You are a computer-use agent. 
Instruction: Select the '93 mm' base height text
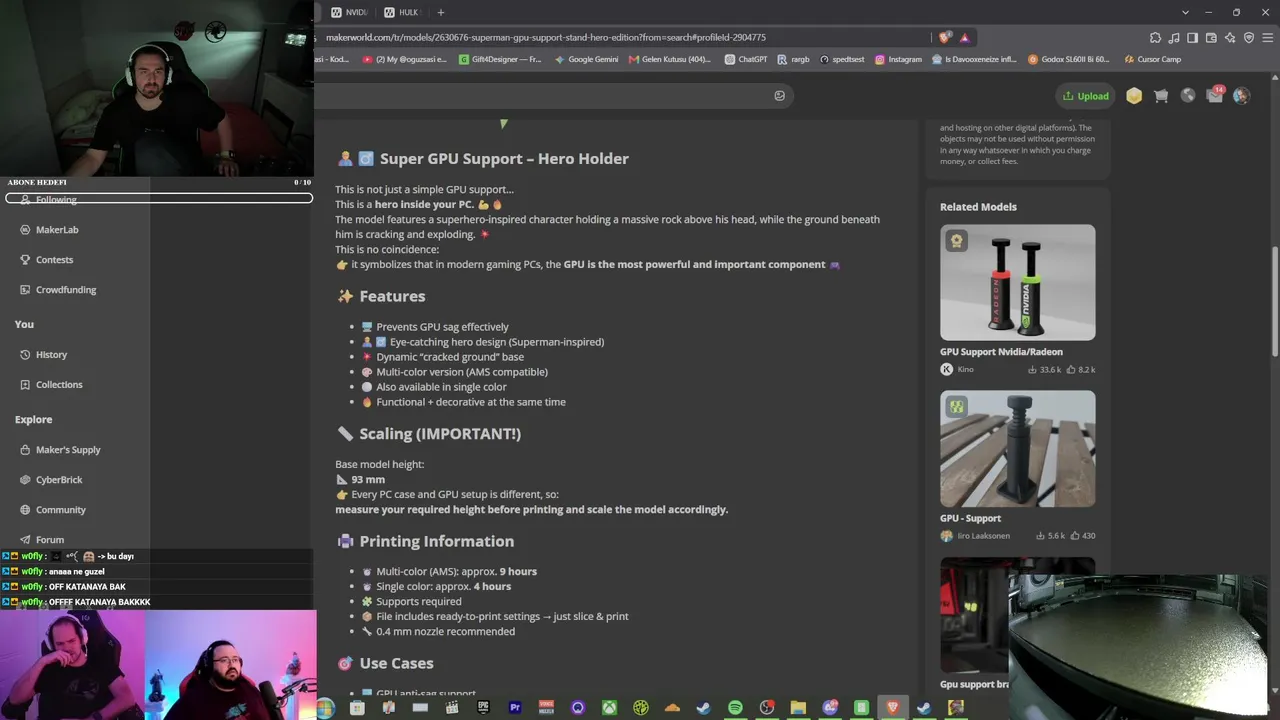[368, 480]
